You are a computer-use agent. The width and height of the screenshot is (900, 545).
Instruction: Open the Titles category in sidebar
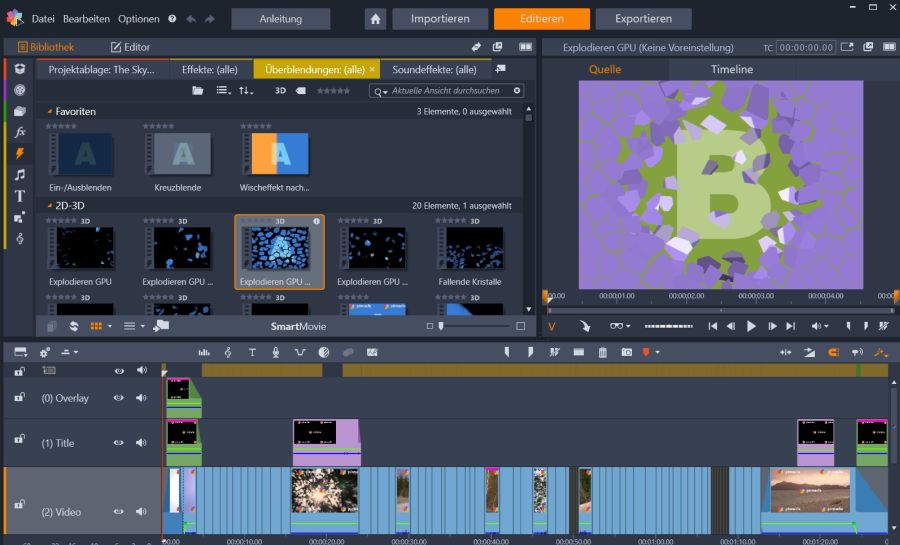[x=20, y=196]
